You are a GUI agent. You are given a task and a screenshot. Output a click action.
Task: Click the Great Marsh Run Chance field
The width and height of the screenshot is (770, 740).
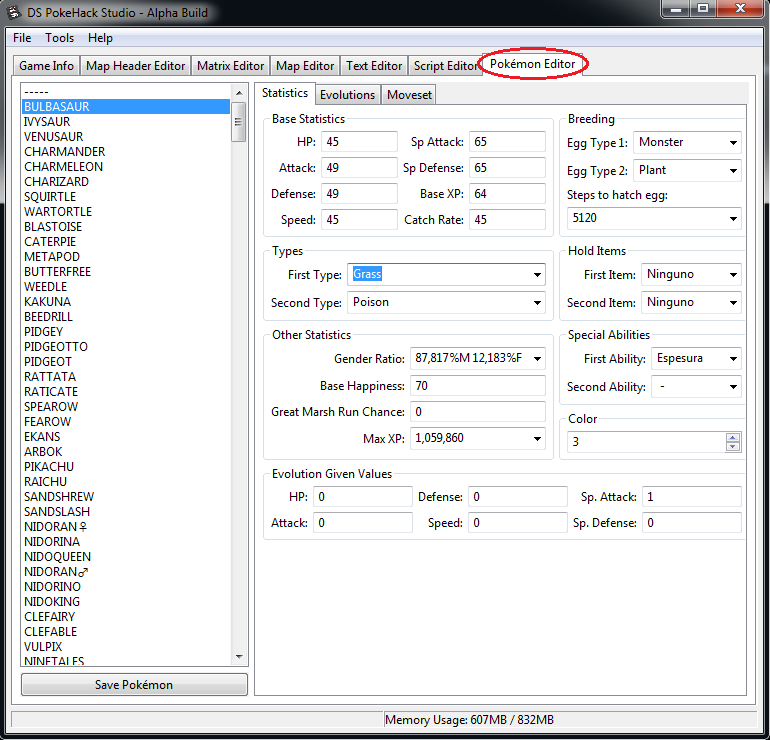point(478,411)
